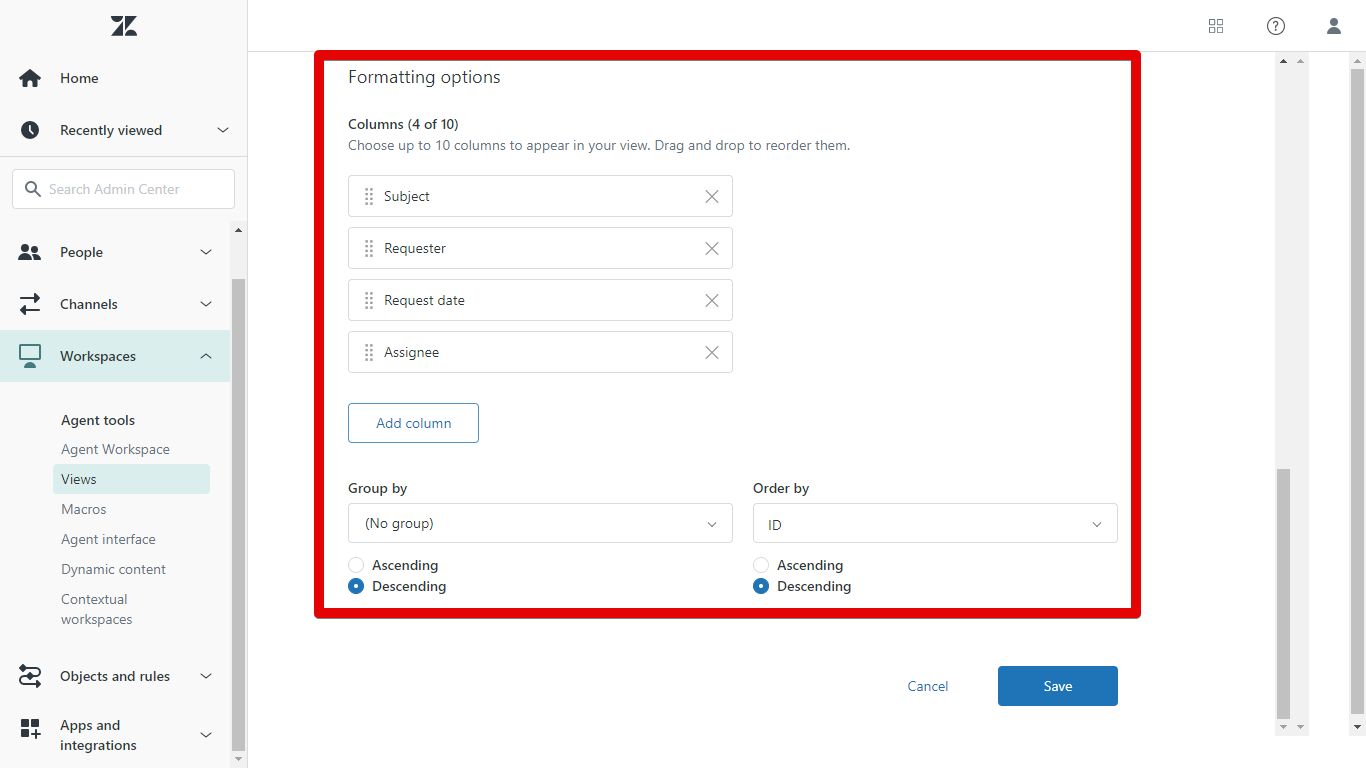Select Ascending under Order by
1366x768 pixels.
click(761, 565)
